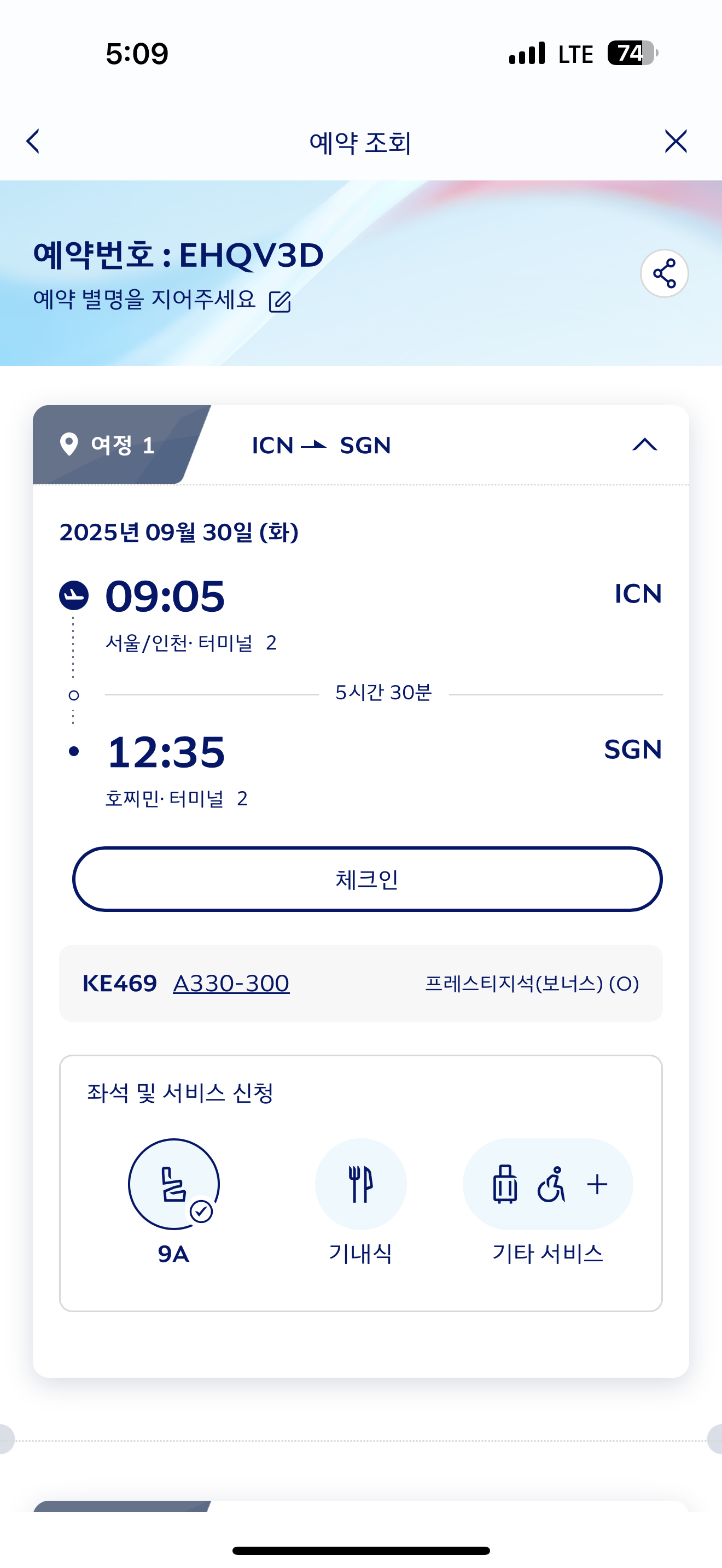Viewport: 722px width, 1568px height.
Task: Tap the 프레스티지석(보너스) cabin class label
Action: pyautogui.click(x=532, y=983)
